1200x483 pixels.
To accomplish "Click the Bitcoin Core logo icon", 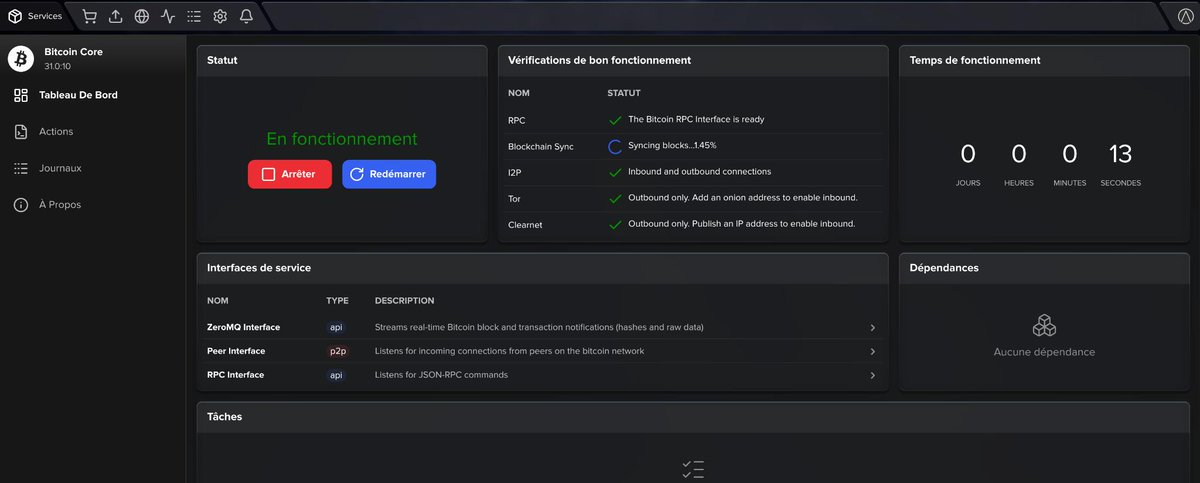I will [x=21, y=59].
